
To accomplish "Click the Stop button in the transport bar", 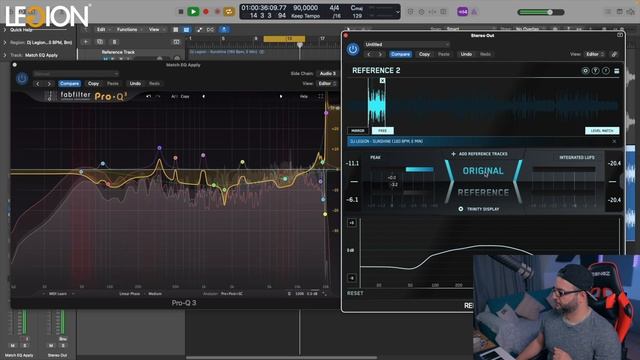I will (181, 12).
